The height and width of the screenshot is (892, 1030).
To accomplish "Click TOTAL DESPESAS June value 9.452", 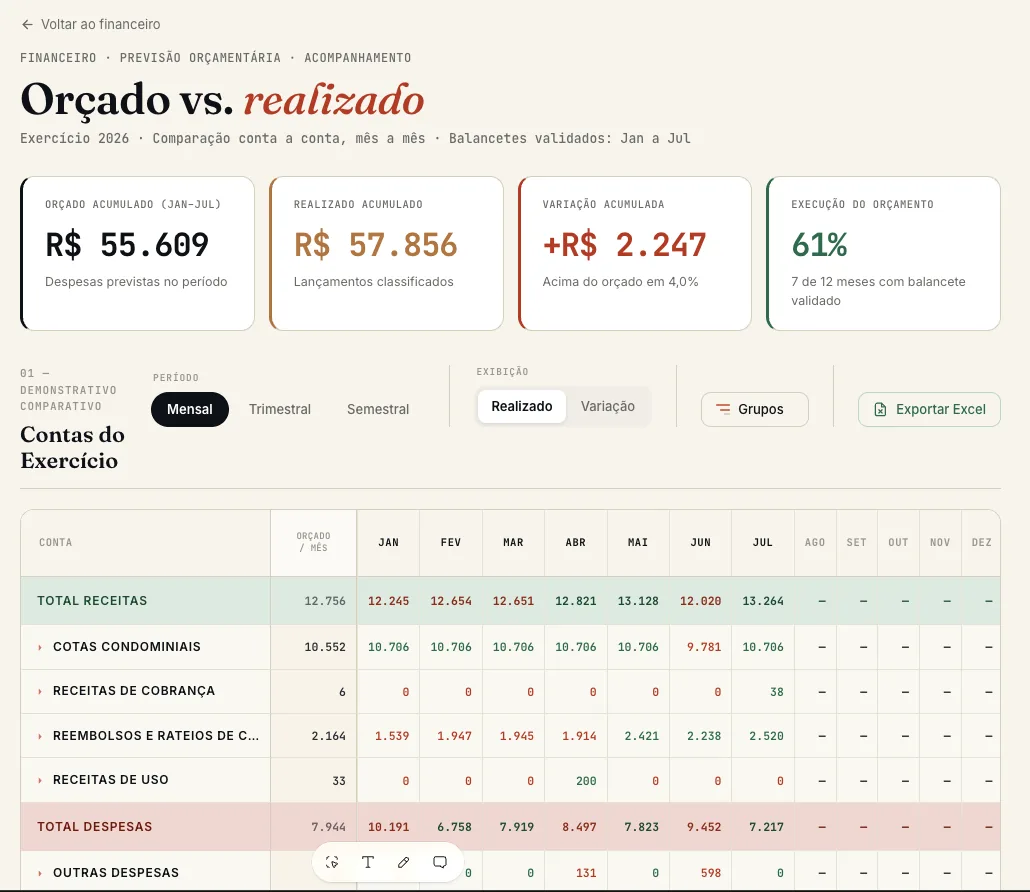I will [704, 827].
